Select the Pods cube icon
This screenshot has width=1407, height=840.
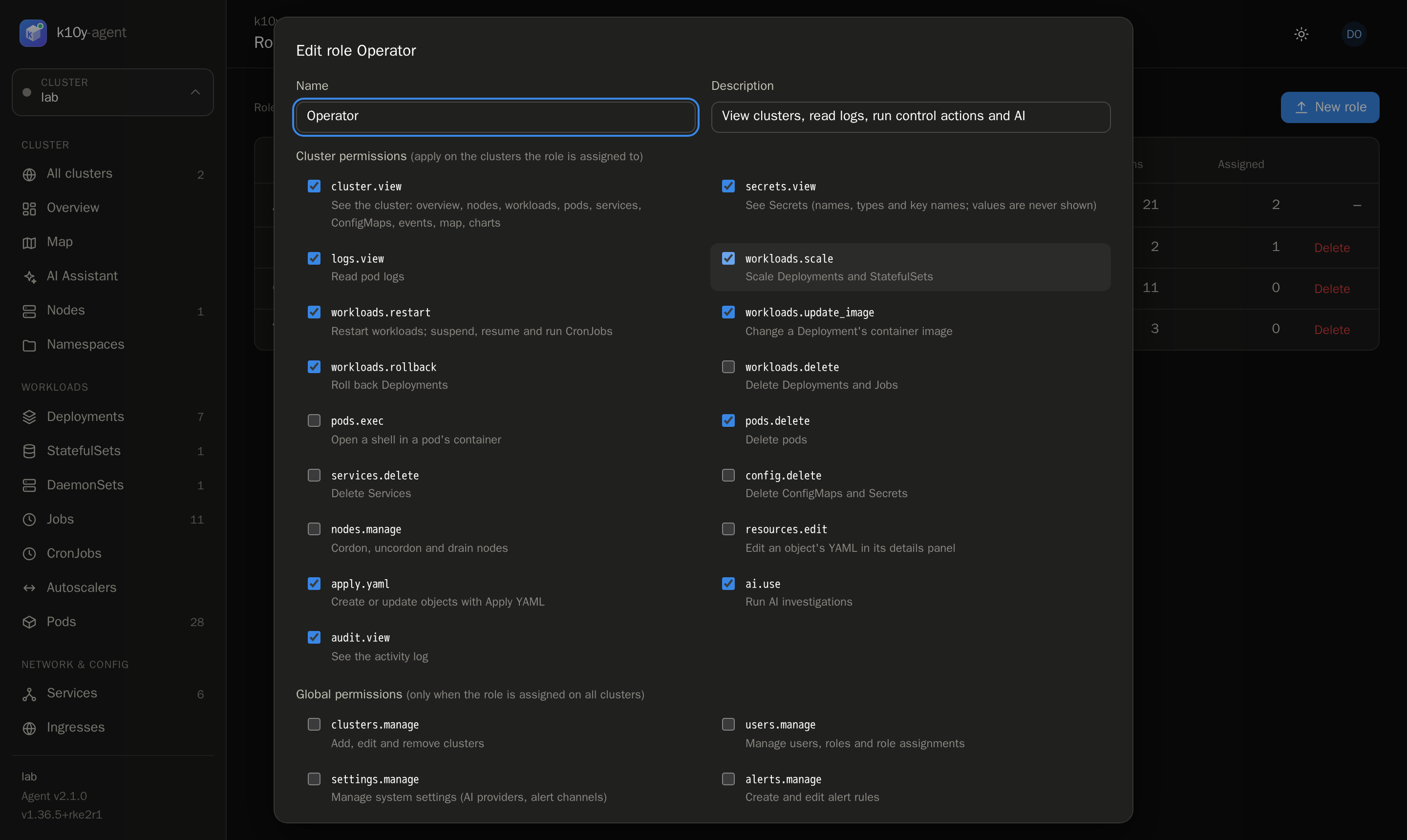pos(29,622)
